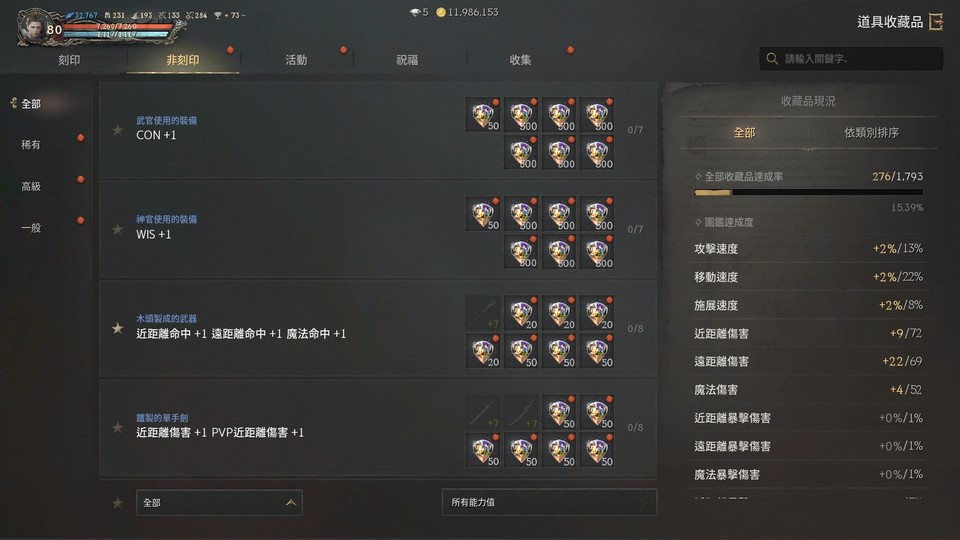Open the 所有能力值 stat dropdown
Image resolution: width=960 pixels, height=540 pixels.
click(549, 502)
